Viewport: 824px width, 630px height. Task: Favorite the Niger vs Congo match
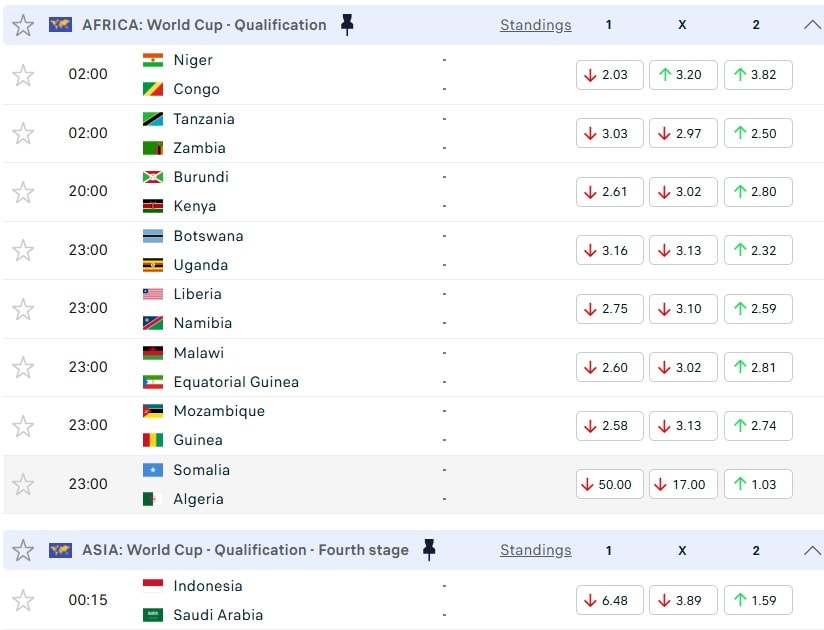23,75
